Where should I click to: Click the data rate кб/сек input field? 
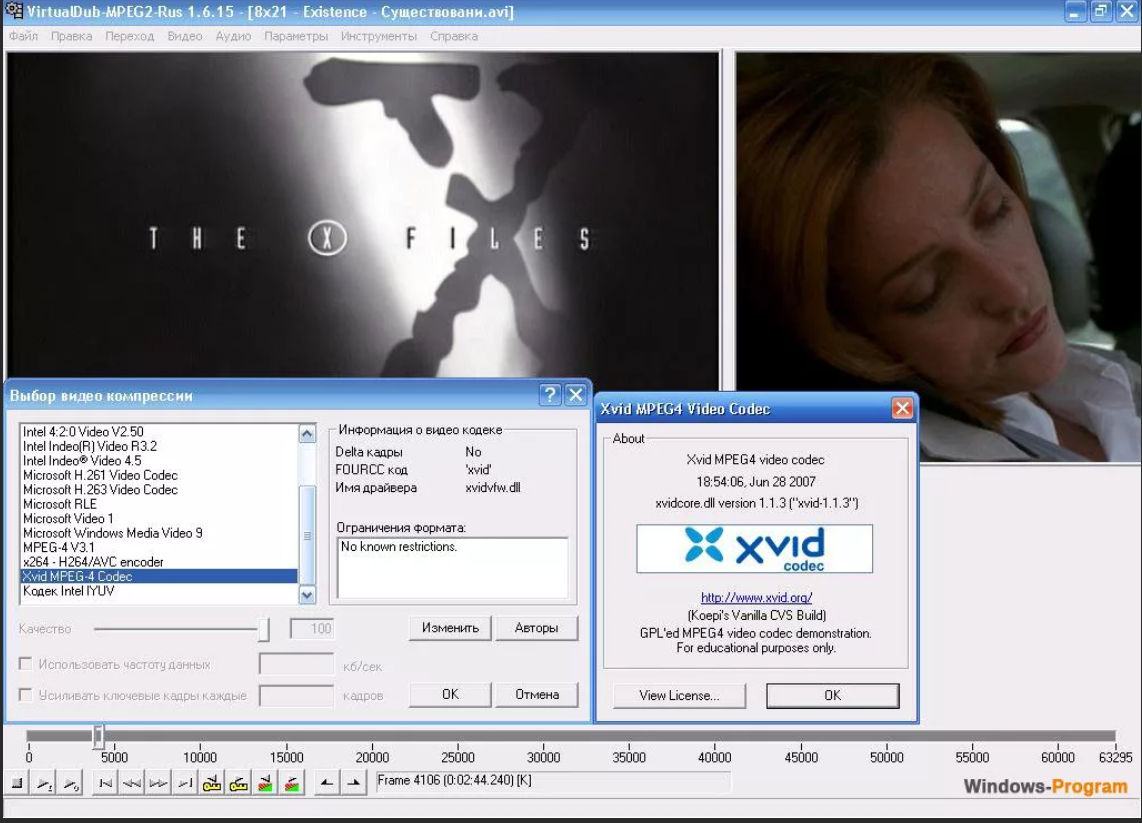pos(297,664)
